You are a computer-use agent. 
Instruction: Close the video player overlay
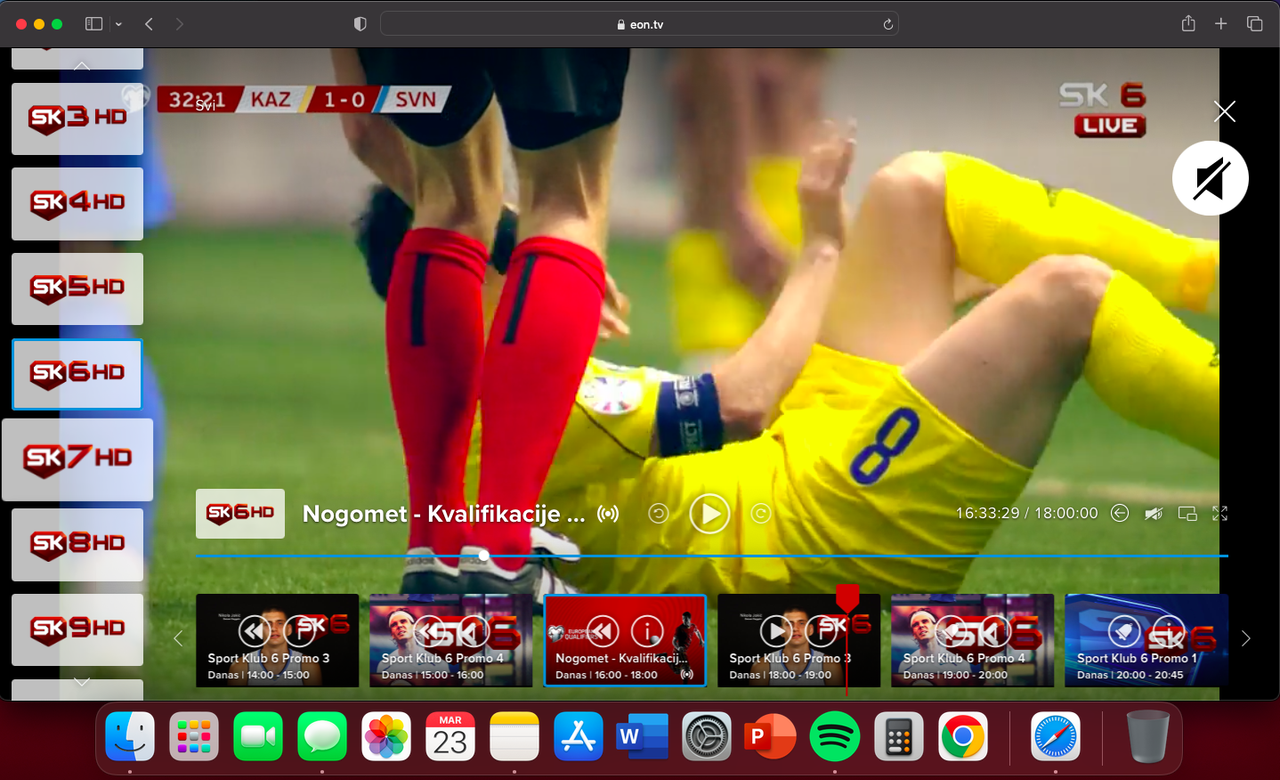1224,111
